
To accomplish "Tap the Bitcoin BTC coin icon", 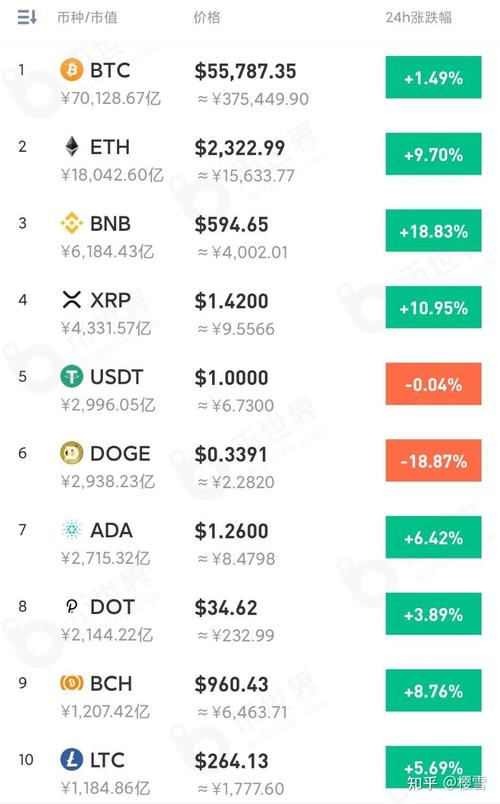I will pos(72,70).
